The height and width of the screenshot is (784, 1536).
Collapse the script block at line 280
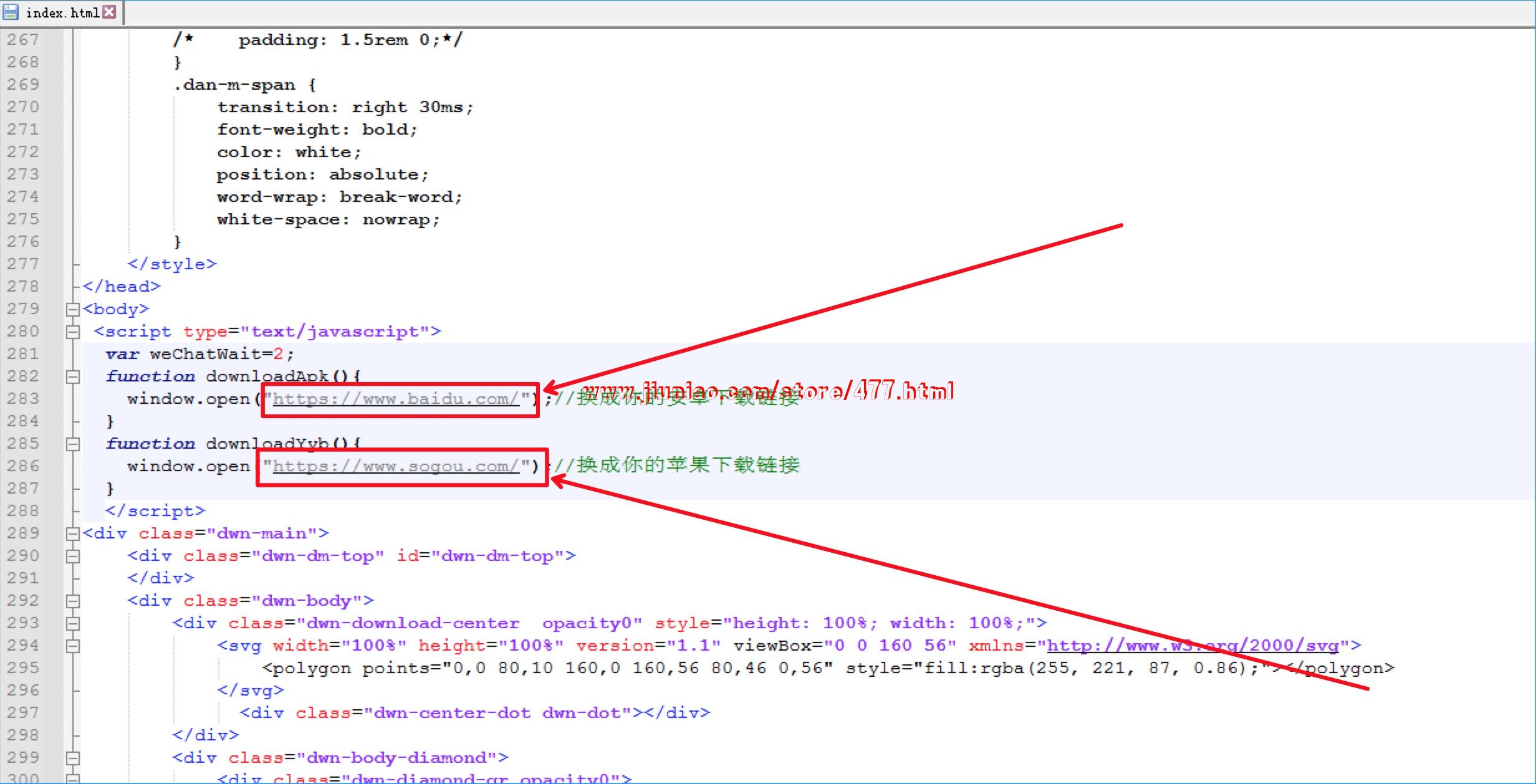pyautogui.click(x=73, y=332)
